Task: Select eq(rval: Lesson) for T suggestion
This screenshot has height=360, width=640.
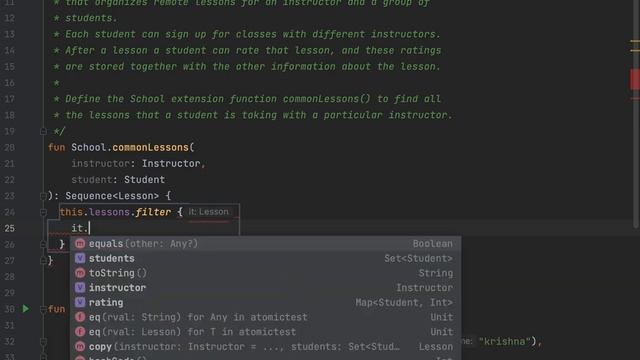Action: [266, 332]
